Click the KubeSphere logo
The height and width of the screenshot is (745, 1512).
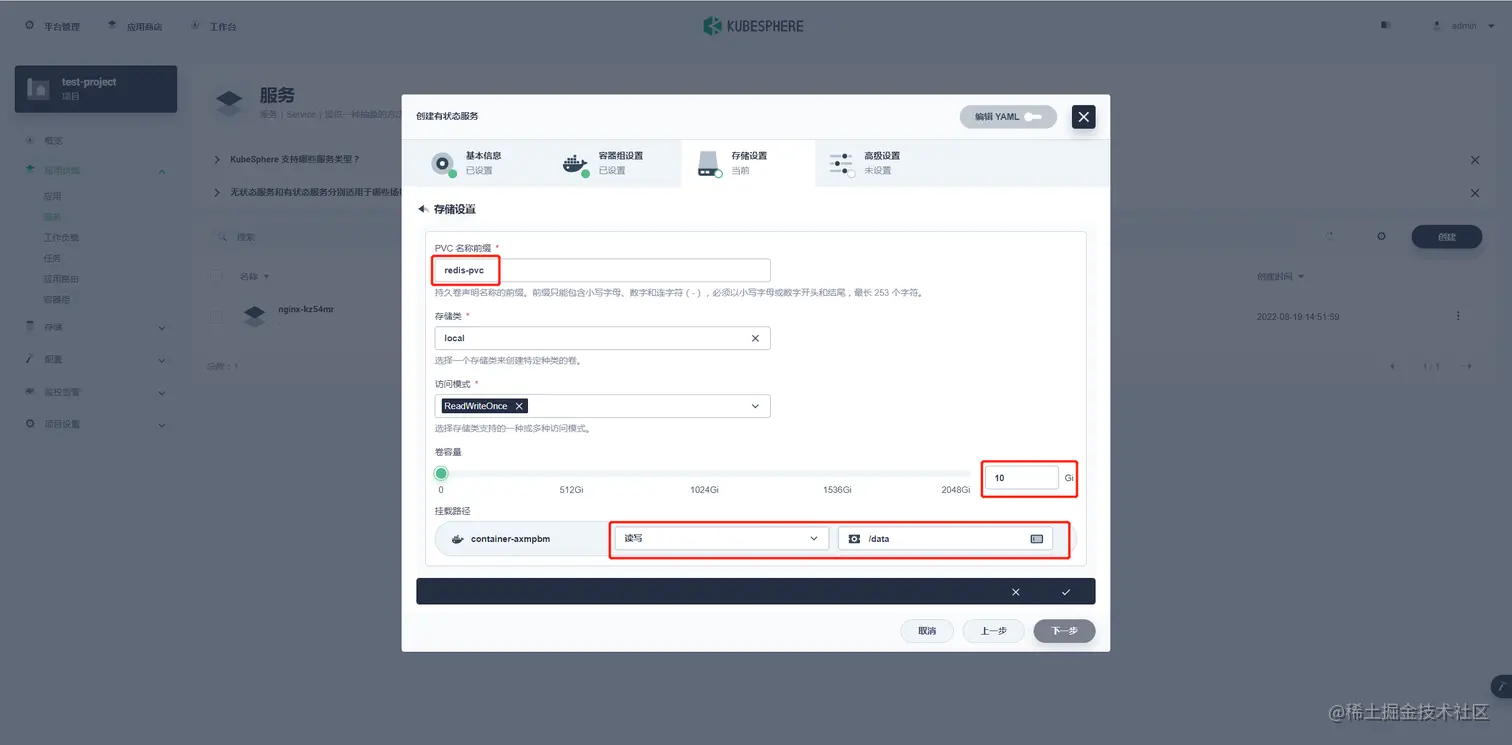click(753, 26)
